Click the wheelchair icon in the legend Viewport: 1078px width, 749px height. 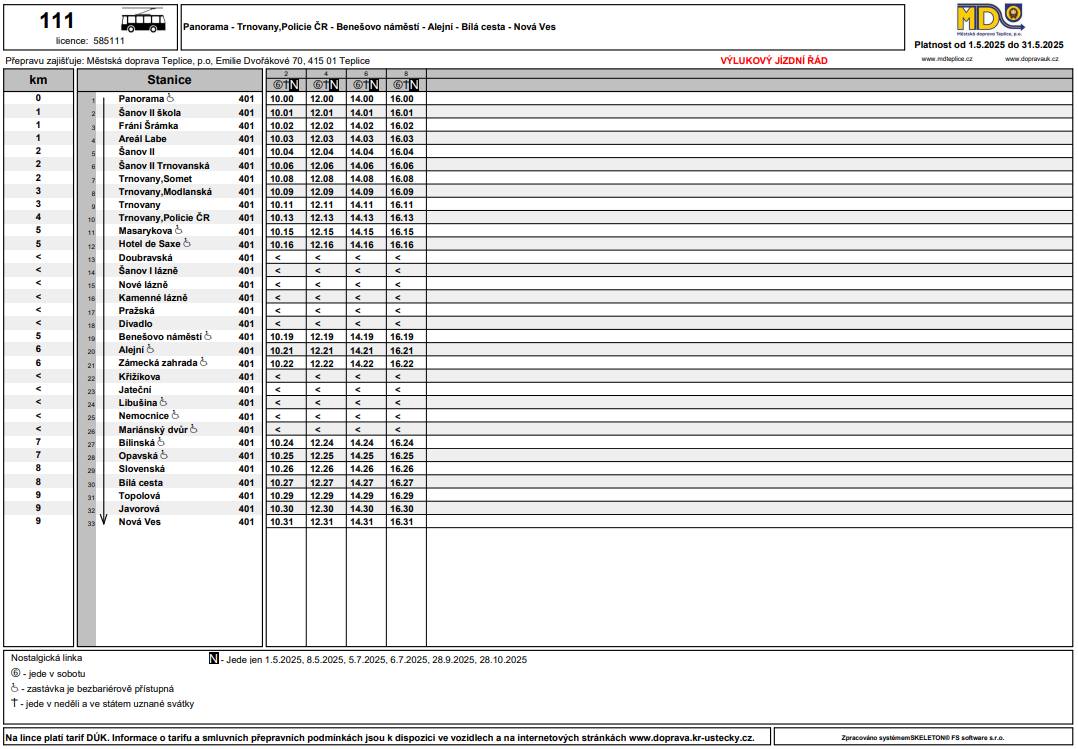(15, 689)
